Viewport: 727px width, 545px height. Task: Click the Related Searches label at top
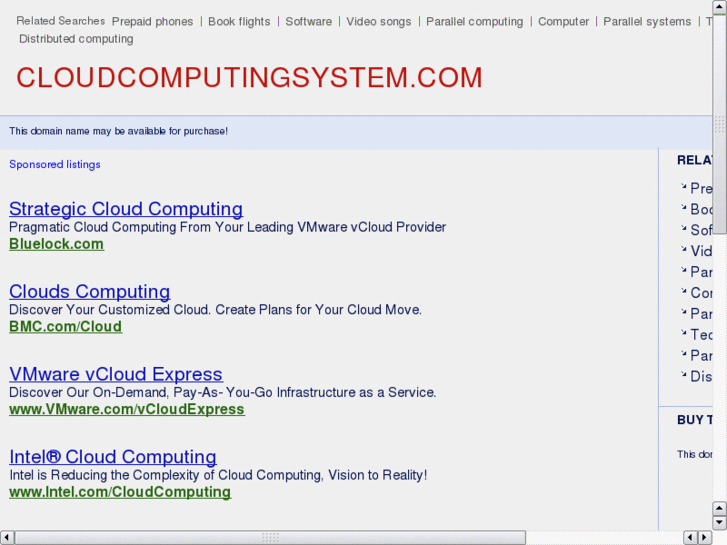pyautogui.click(x=61, y=21)
